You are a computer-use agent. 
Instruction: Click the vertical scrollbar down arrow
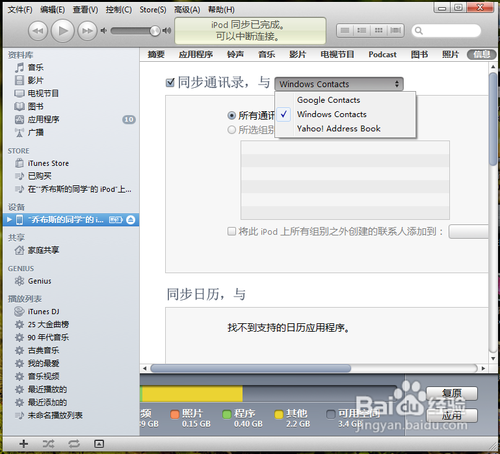click(x=493, y=359)
